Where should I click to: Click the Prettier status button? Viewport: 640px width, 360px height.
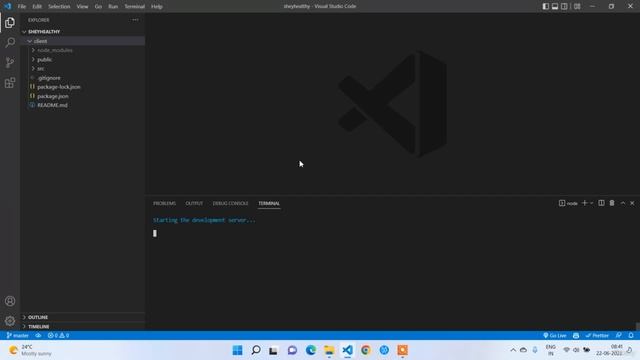tap(597, 335)
